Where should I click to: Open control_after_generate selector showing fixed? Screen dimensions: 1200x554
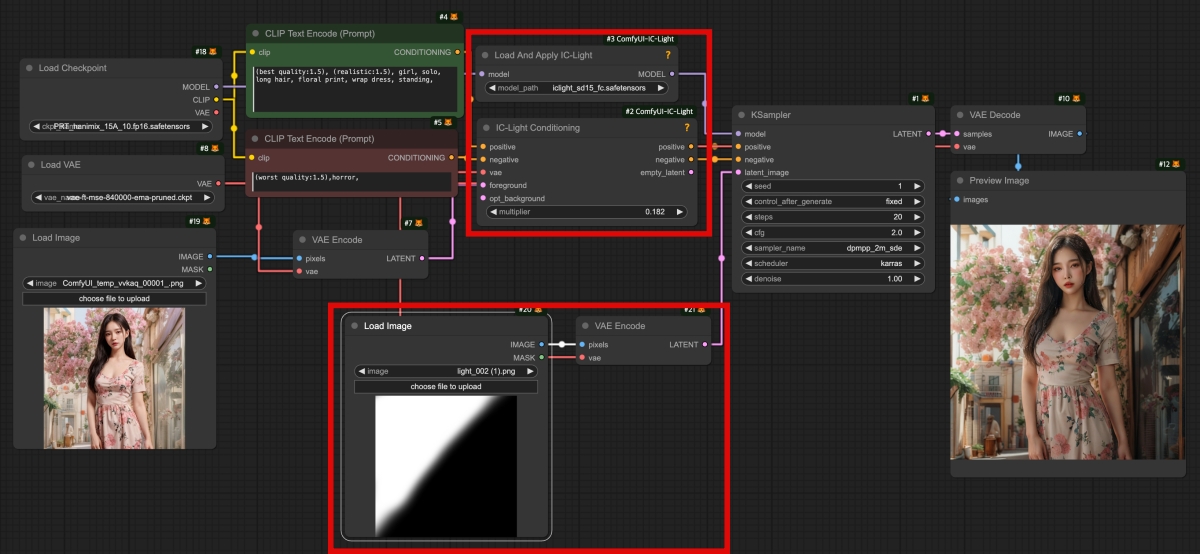(831, 201)
